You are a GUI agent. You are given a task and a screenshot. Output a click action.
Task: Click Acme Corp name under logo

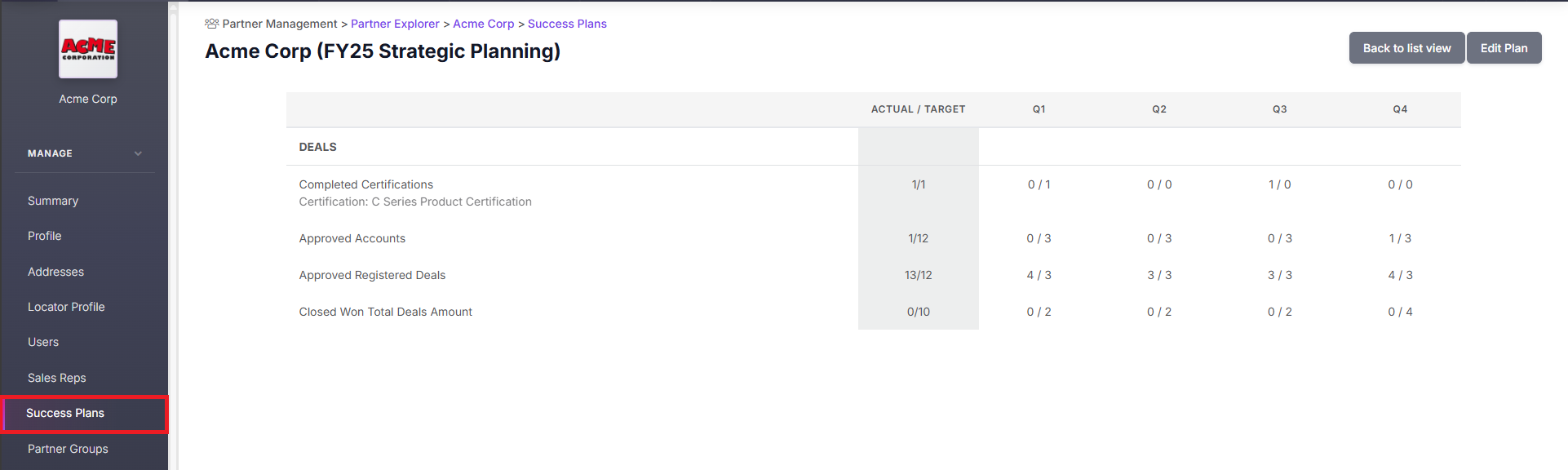[88, 99]
